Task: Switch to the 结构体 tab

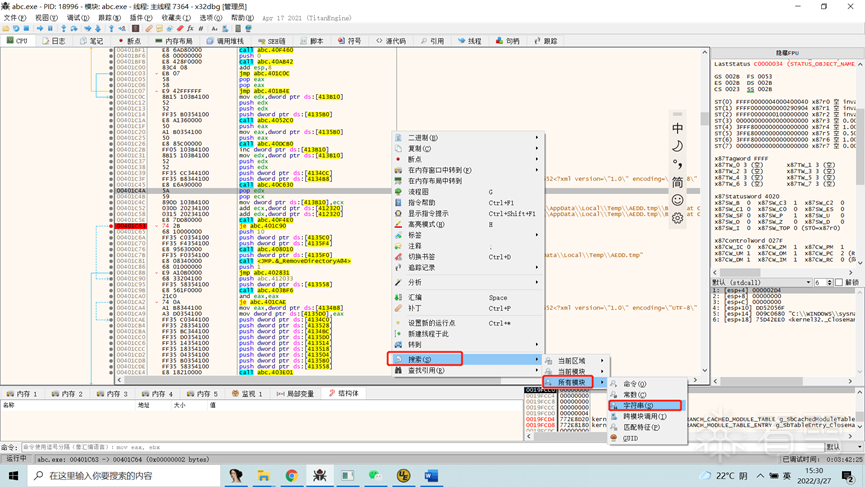Action: coord(343,394)
